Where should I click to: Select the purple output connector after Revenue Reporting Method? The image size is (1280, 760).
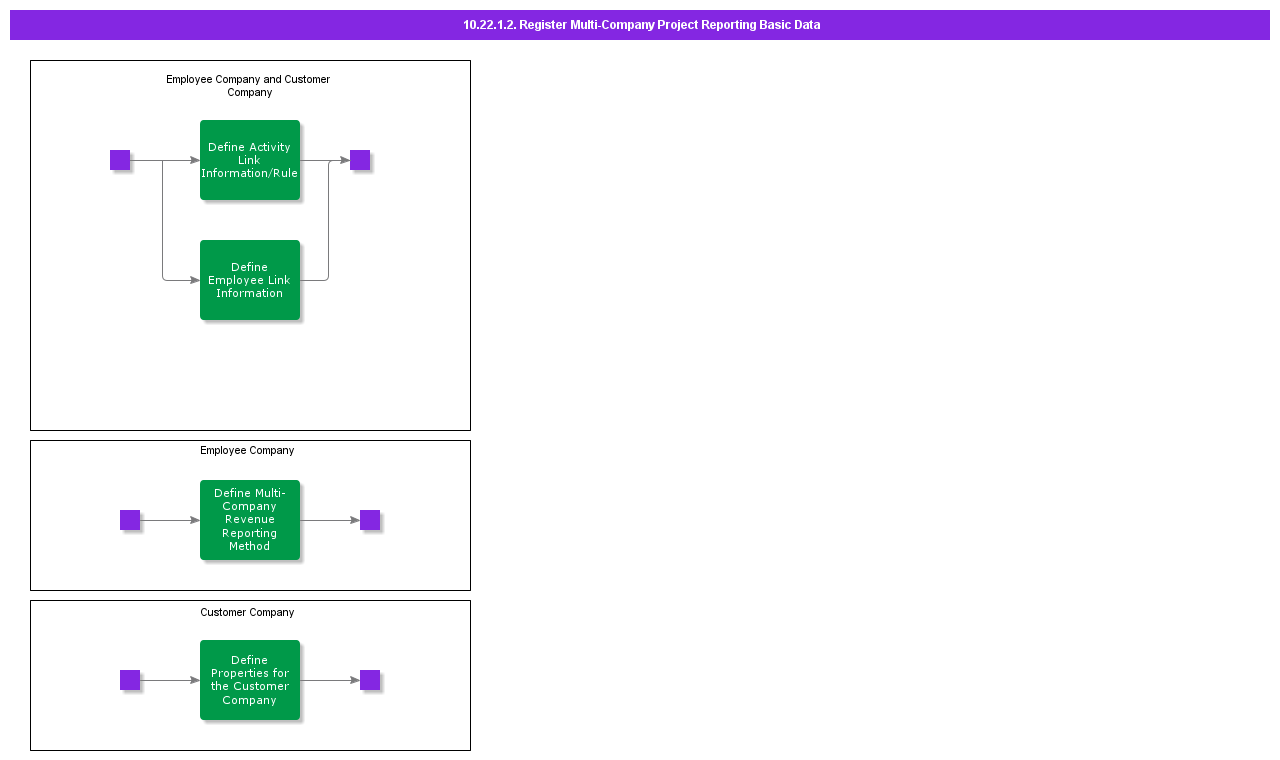[370, 520]
